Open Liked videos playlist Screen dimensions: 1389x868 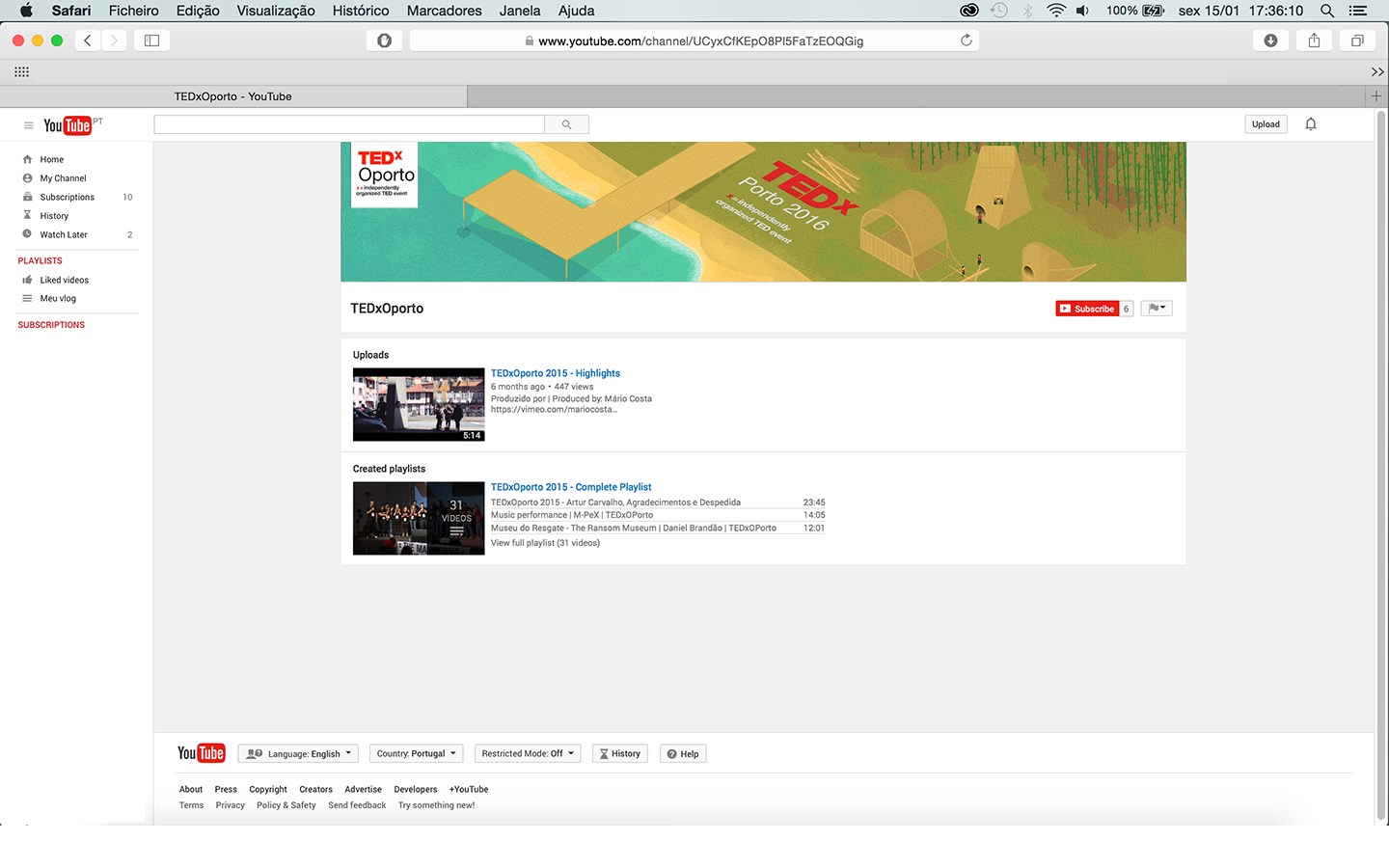point(64,280)
